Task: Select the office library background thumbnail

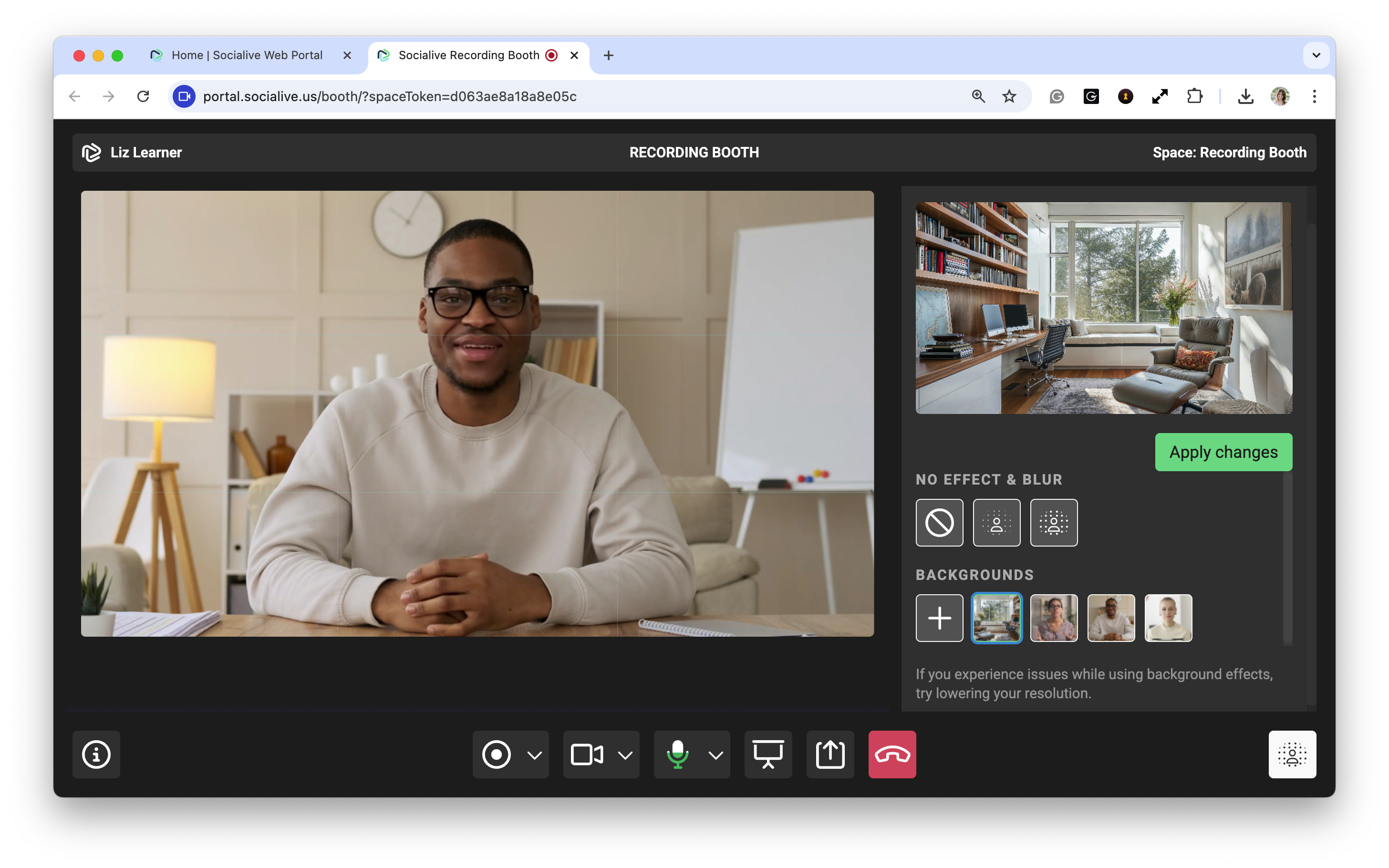Action: (x=996, y=618)
